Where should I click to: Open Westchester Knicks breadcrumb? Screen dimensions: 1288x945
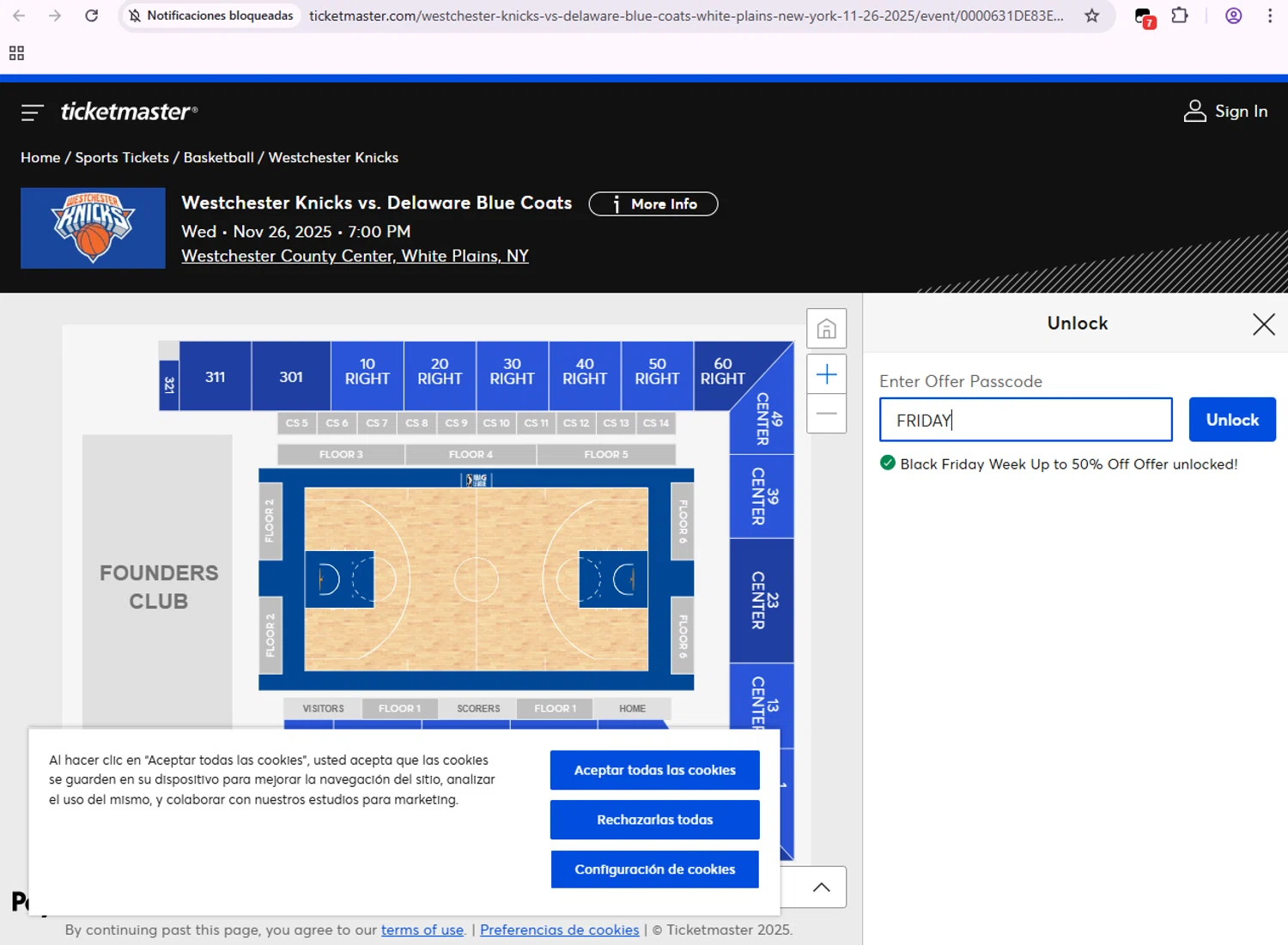pyautogui.click(x=333, y=158)
